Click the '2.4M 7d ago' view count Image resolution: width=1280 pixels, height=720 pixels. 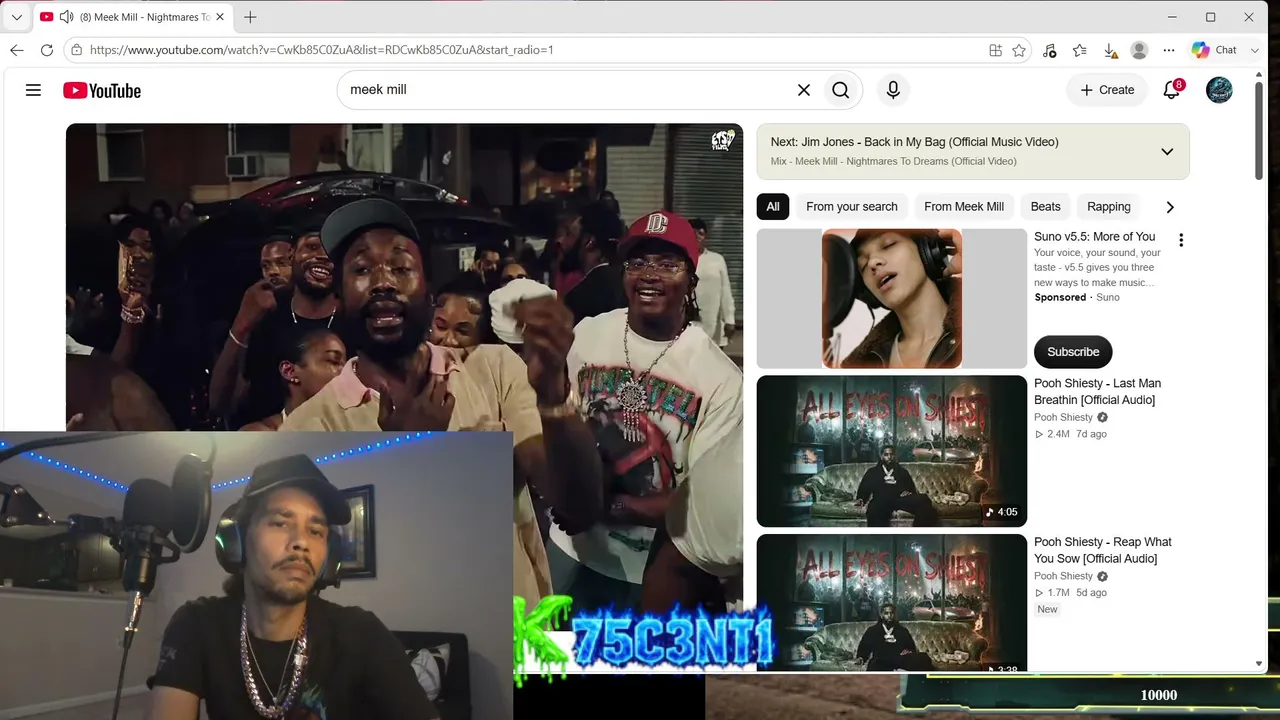coord(1070,434)
